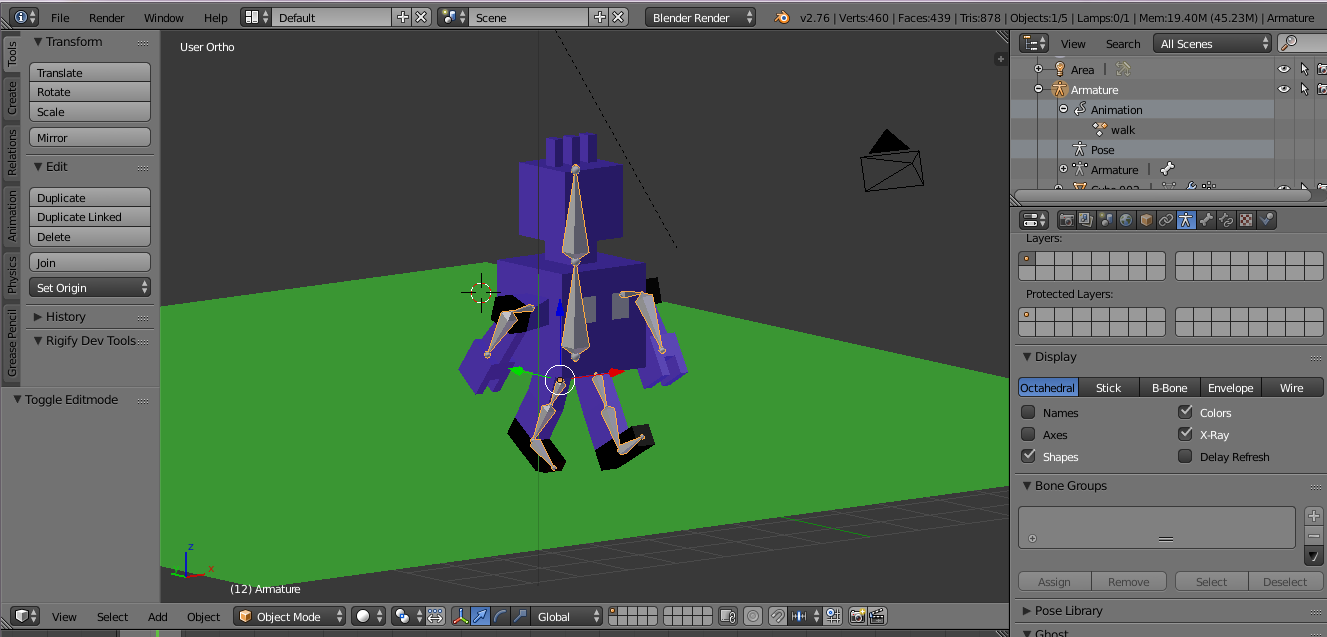Uncheck the Shapes display checkbox
Image resolution: width=1327 pixels, height=637 pixels.
click(x=1028, y=456)
